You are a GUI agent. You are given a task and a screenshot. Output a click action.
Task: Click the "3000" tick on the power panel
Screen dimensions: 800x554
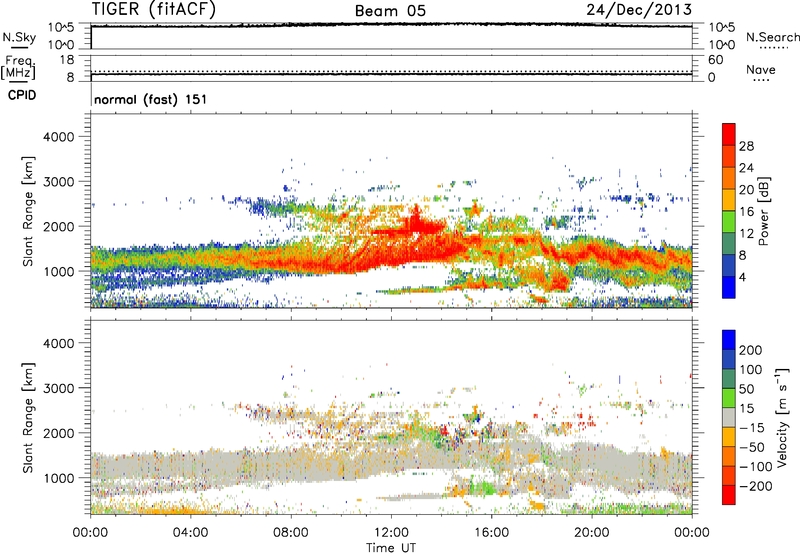click(58, 182)
